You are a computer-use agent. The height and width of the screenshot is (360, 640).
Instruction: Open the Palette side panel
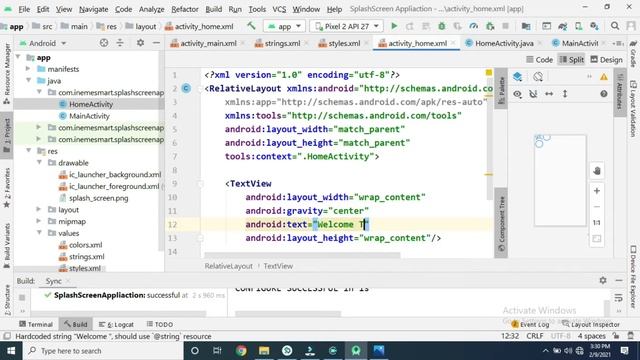(501, 90)
